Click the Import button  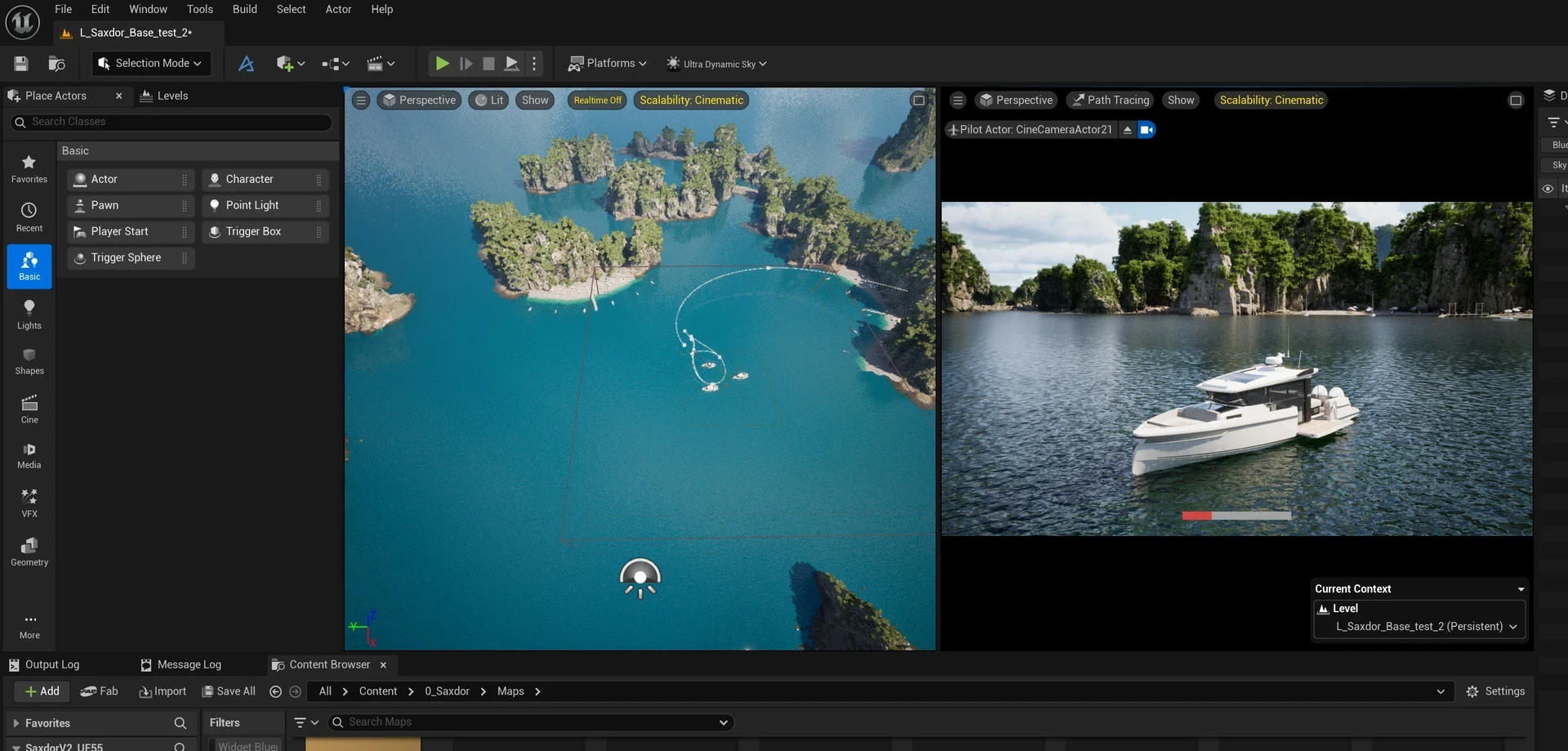tap(163, 691)
